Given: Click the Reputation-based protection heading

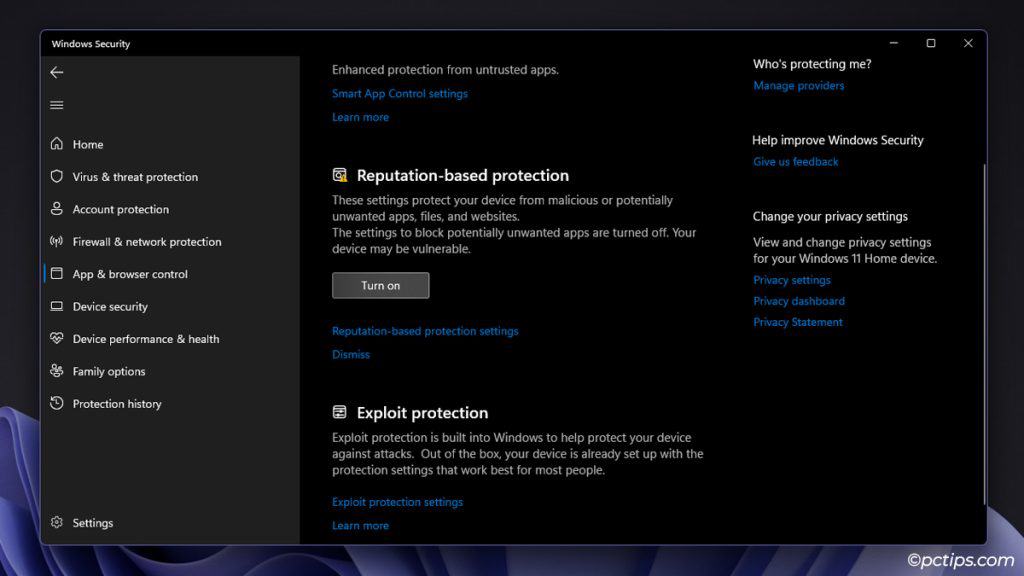Looking at the screenshot, I should [x=462, y=175].
